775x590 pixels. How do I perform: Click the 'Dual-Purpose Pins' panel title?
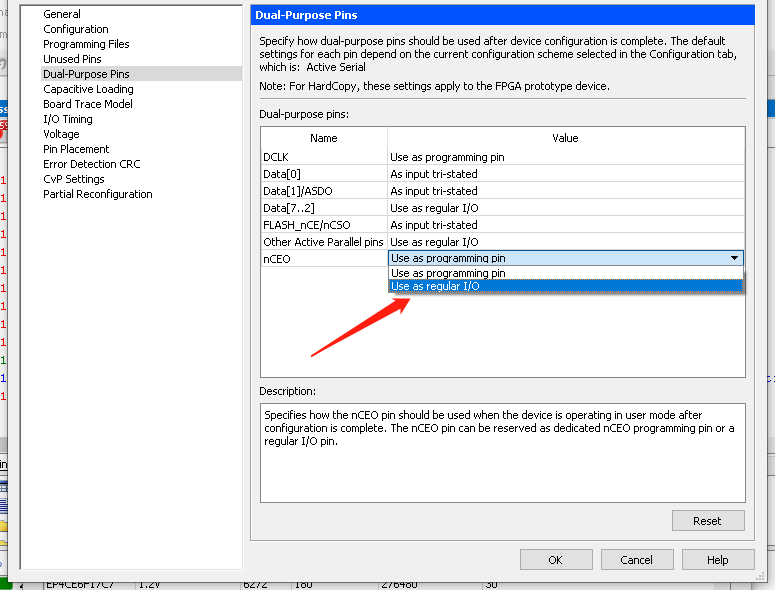[x=306, y=15]
